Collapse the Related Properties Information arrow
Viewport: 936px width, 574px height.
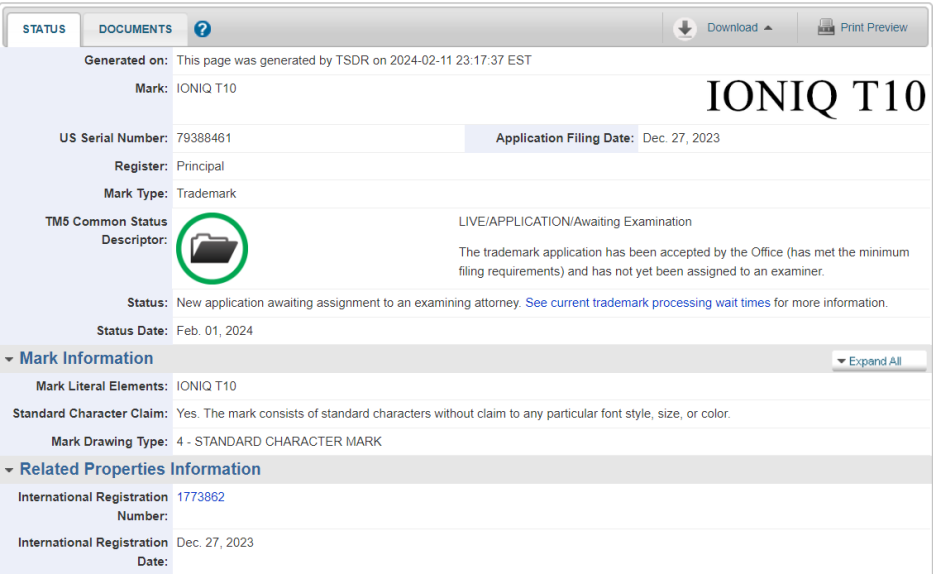[x=9, y=470]
